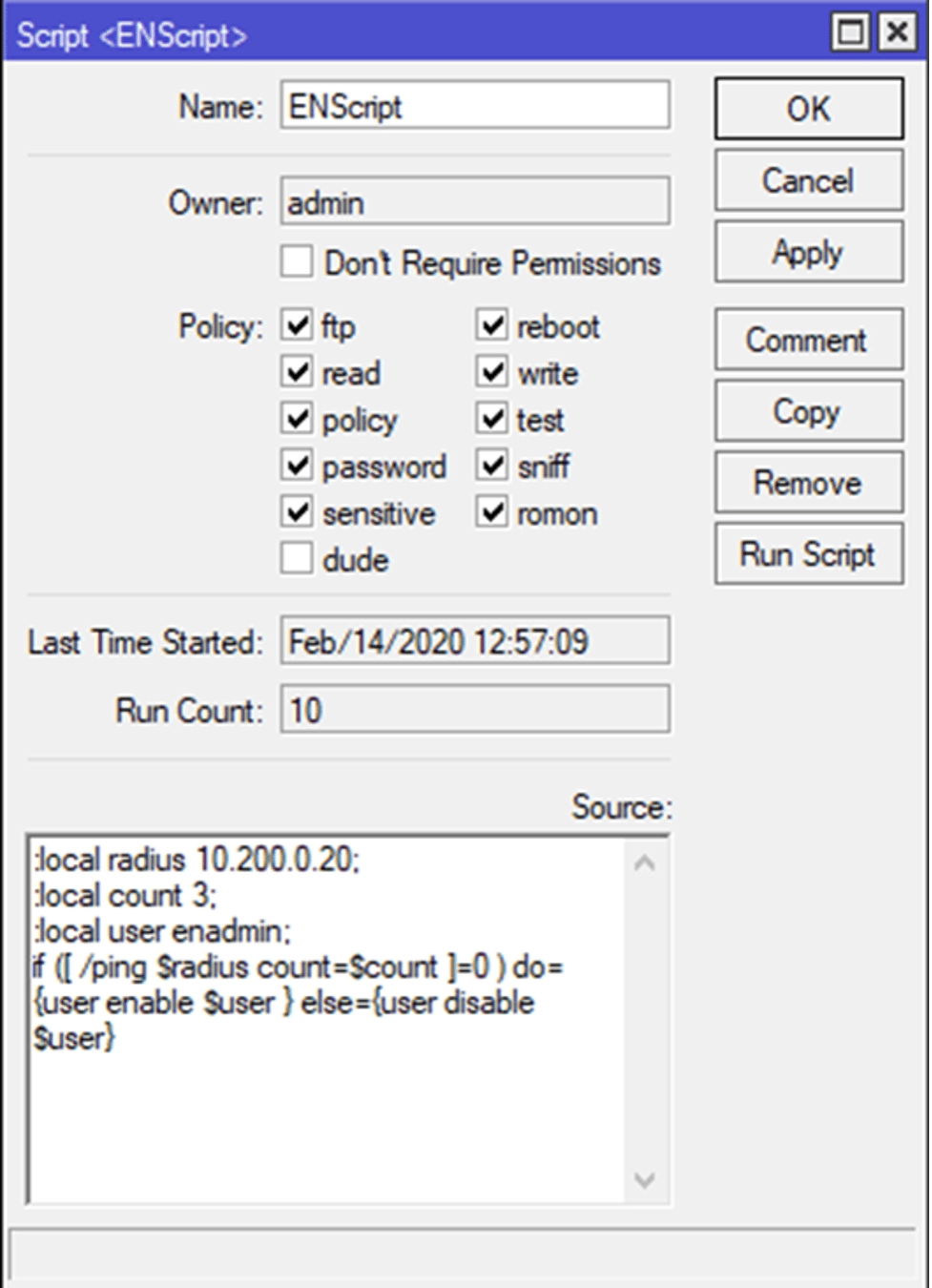This screenshot has height=1288, width=932.
Task: Uncheck the ftp policy
Action: [x=297, y=325]
